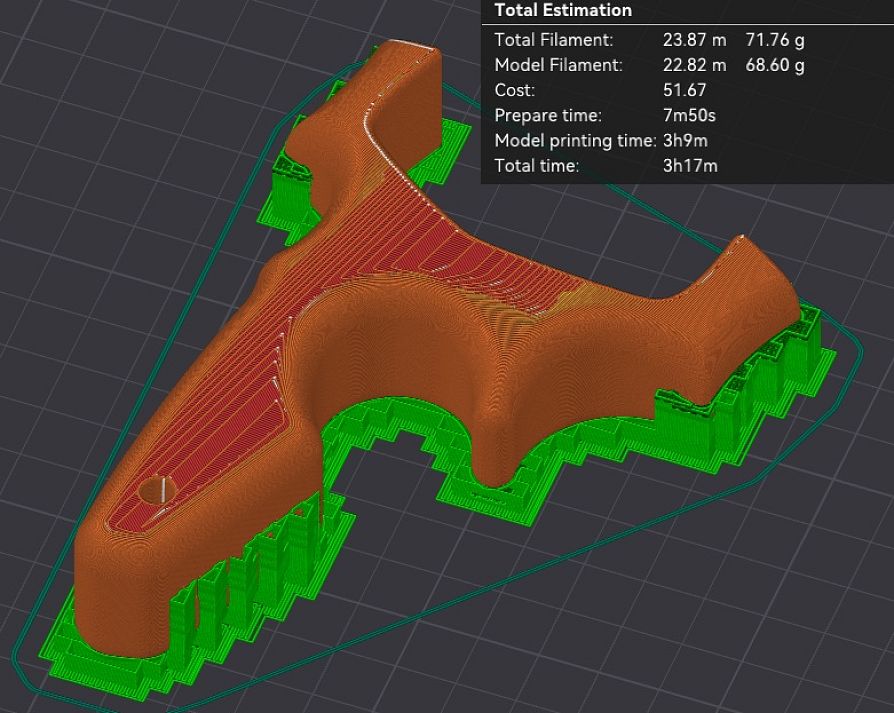Click the 7m50s prepare time value
Viewport: 894px width, 713px height.
689,115
